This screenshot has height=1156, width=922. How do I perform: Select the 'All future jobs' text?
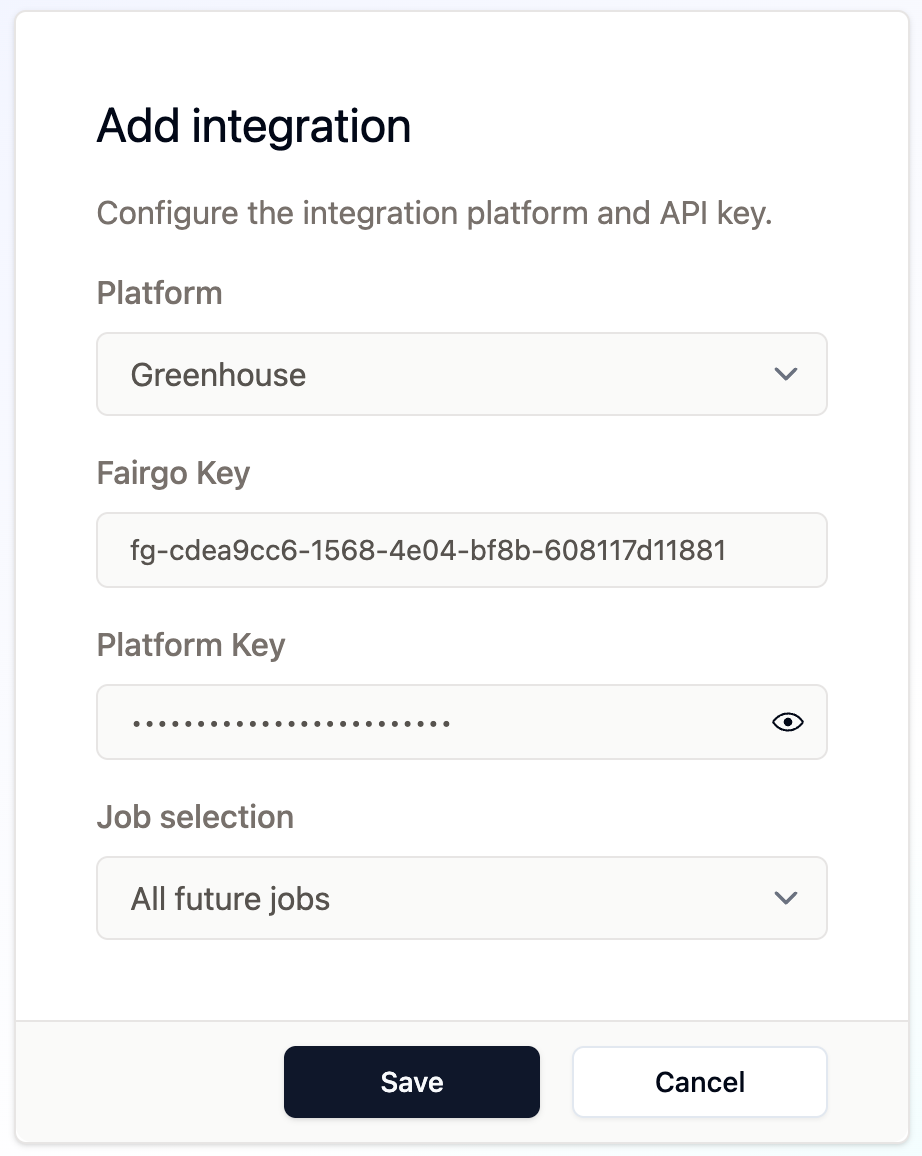coord(230,899)
